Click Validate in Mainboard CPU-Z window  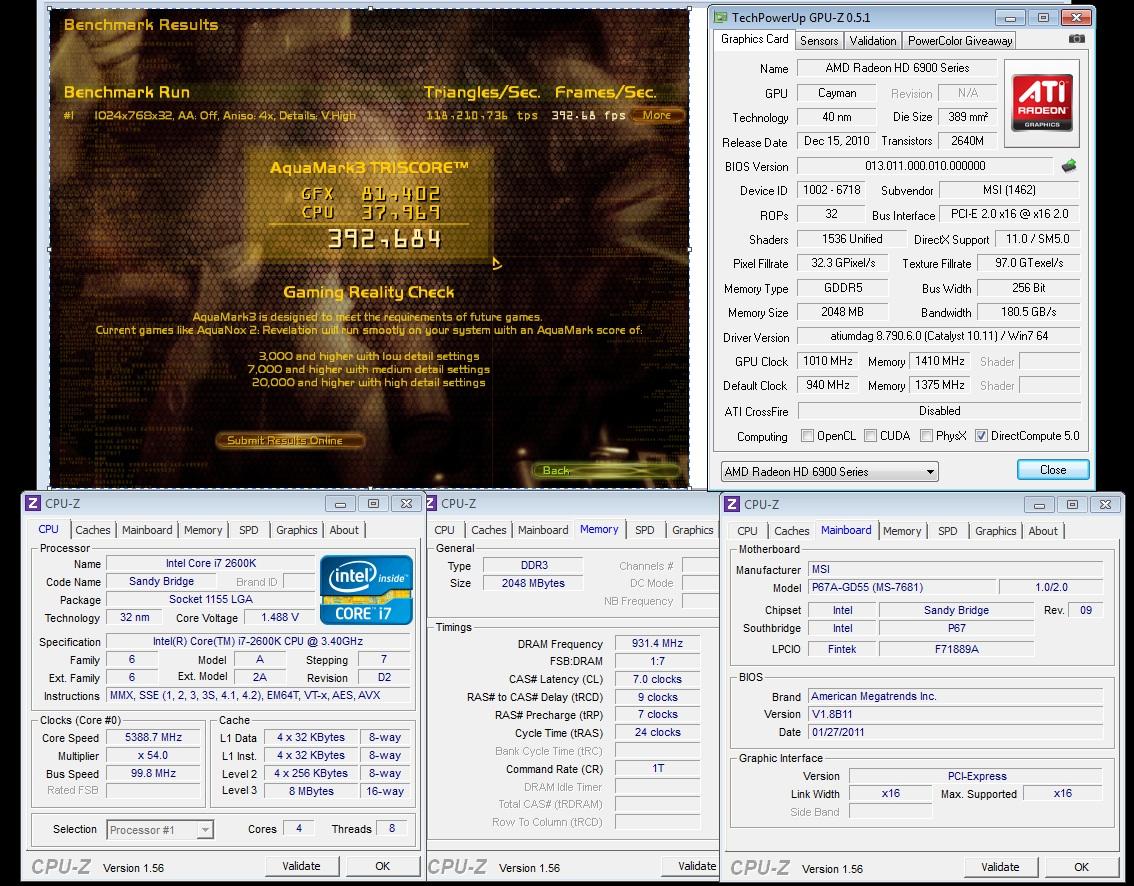click(1000, 866)
